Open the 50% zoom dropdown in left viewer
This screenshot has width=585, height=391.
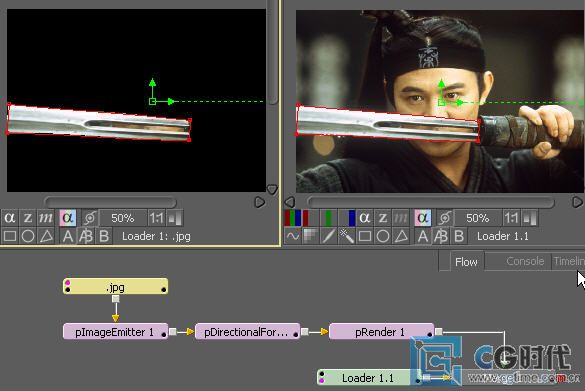tap(123, 218)
